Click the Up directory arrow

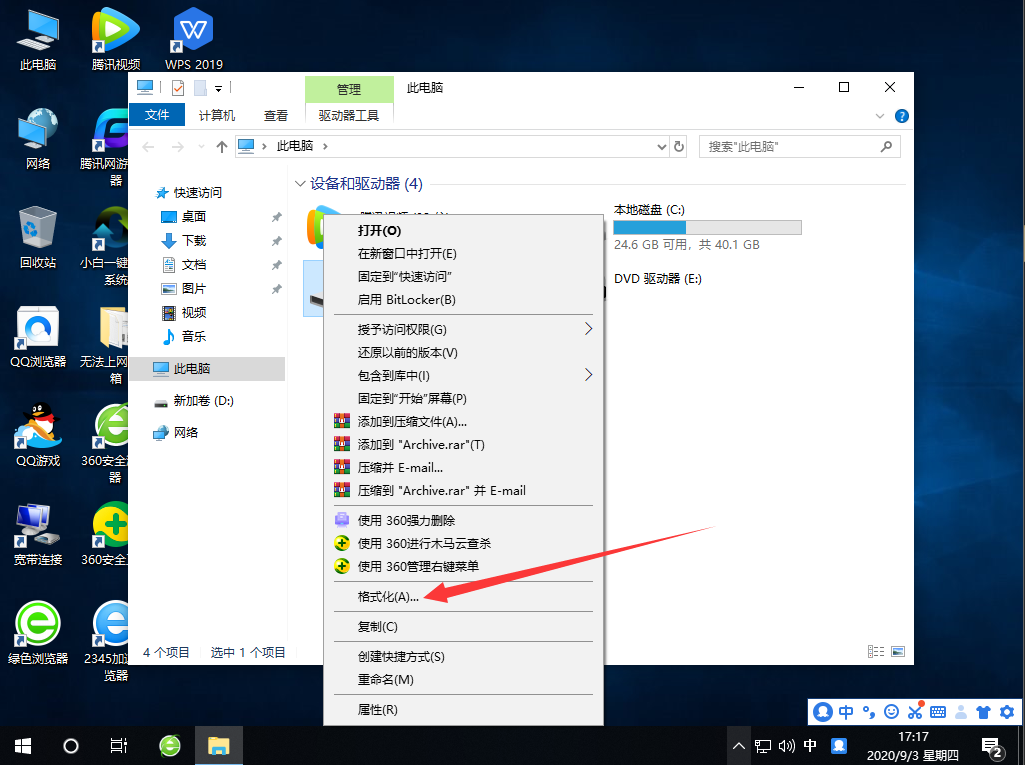coord(222,146)
